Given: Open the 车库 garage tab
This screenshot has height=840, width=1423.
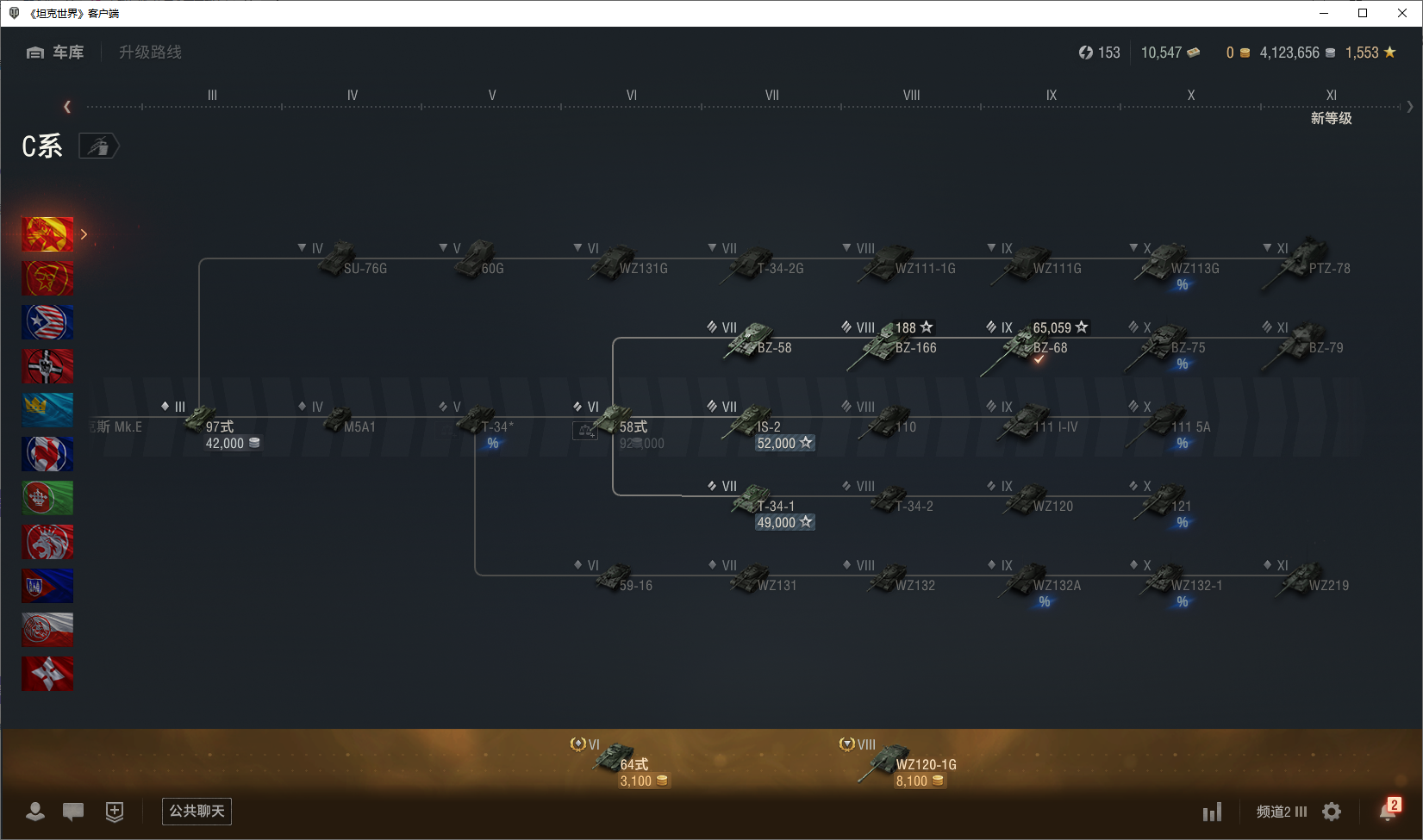Looking at the screenshot, I should click(55, 53).
